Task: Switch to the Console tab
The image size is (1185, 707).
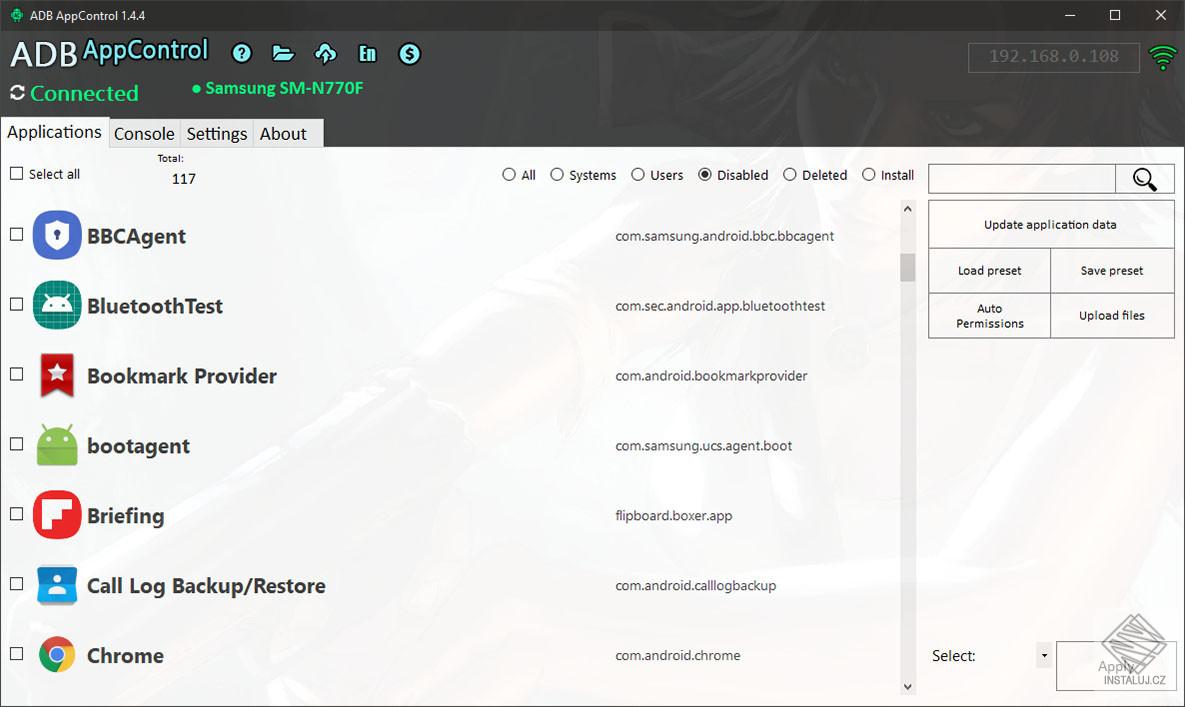Action: tap(144, 134)
